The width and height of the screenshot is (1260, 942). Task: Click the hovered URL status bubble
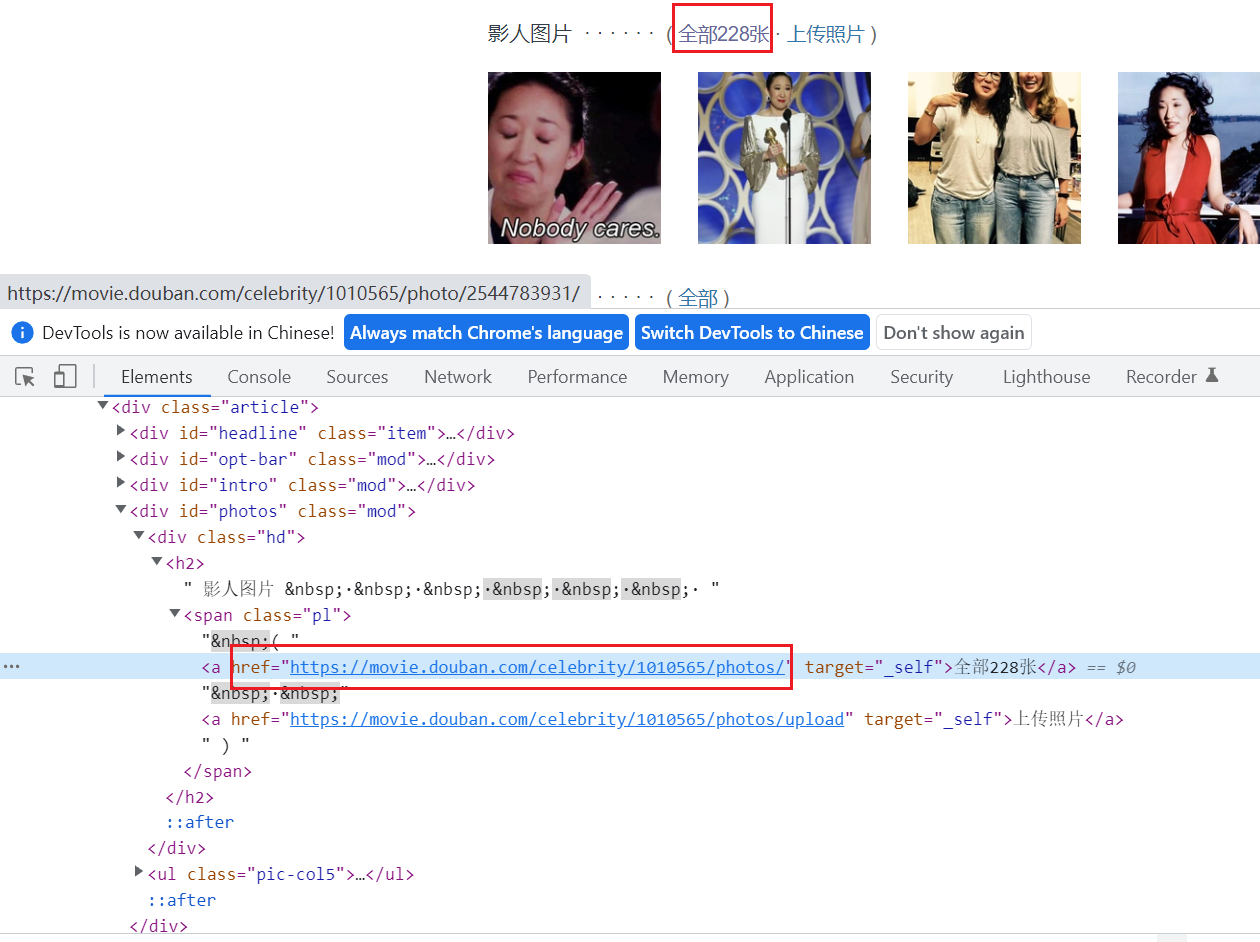point(295,293)
